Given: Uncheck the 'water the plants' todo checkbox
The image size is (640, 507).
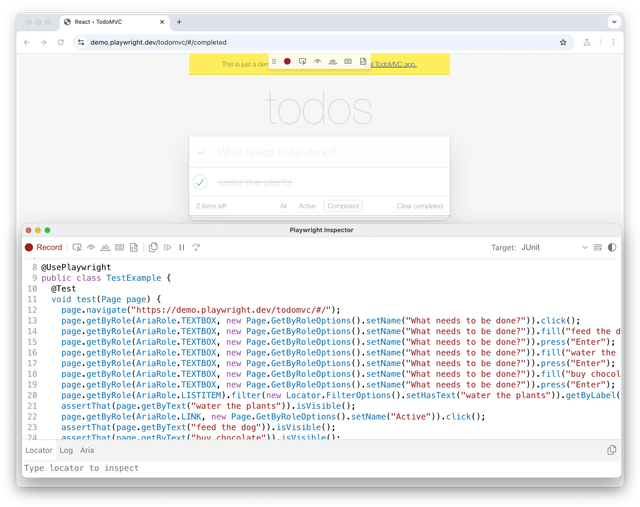Looking at the screenshot, I should [x=200, y=182].
